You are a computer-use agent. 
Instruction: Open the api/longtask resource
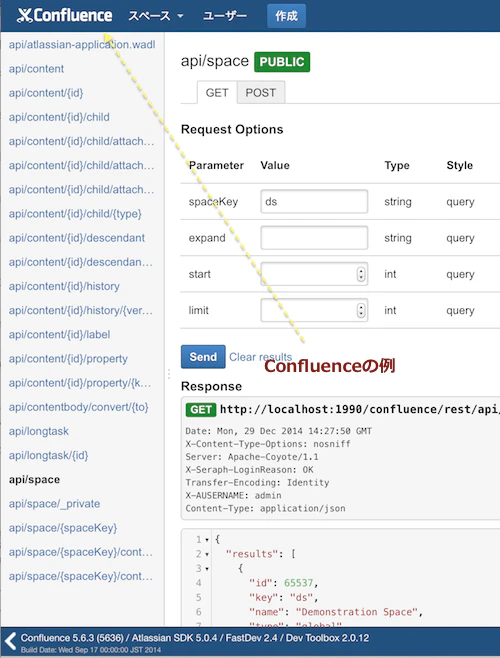[x=39, y=431]
